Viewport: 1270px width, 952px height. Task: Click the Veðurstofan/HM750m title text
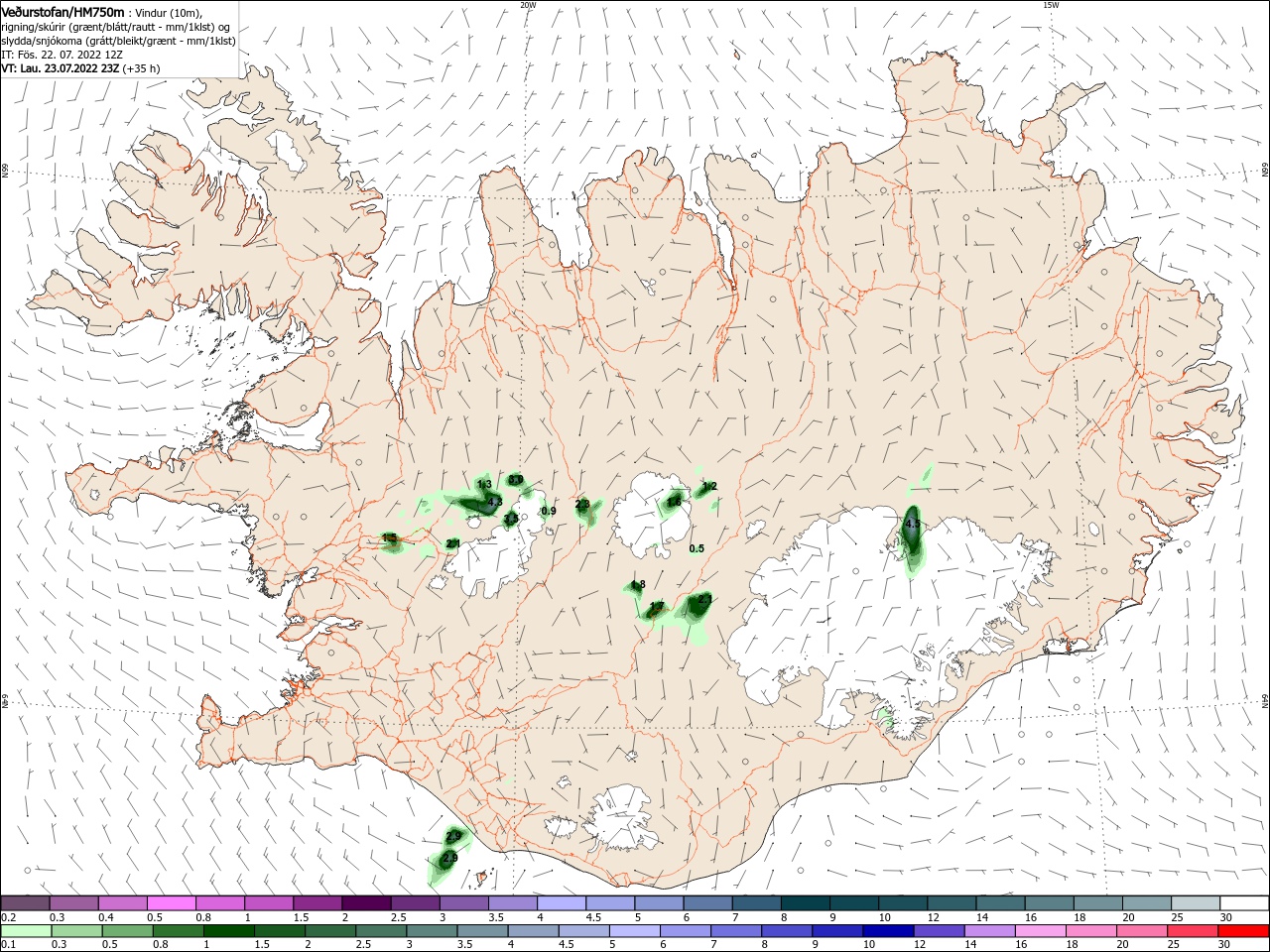[x=63, y=12]
